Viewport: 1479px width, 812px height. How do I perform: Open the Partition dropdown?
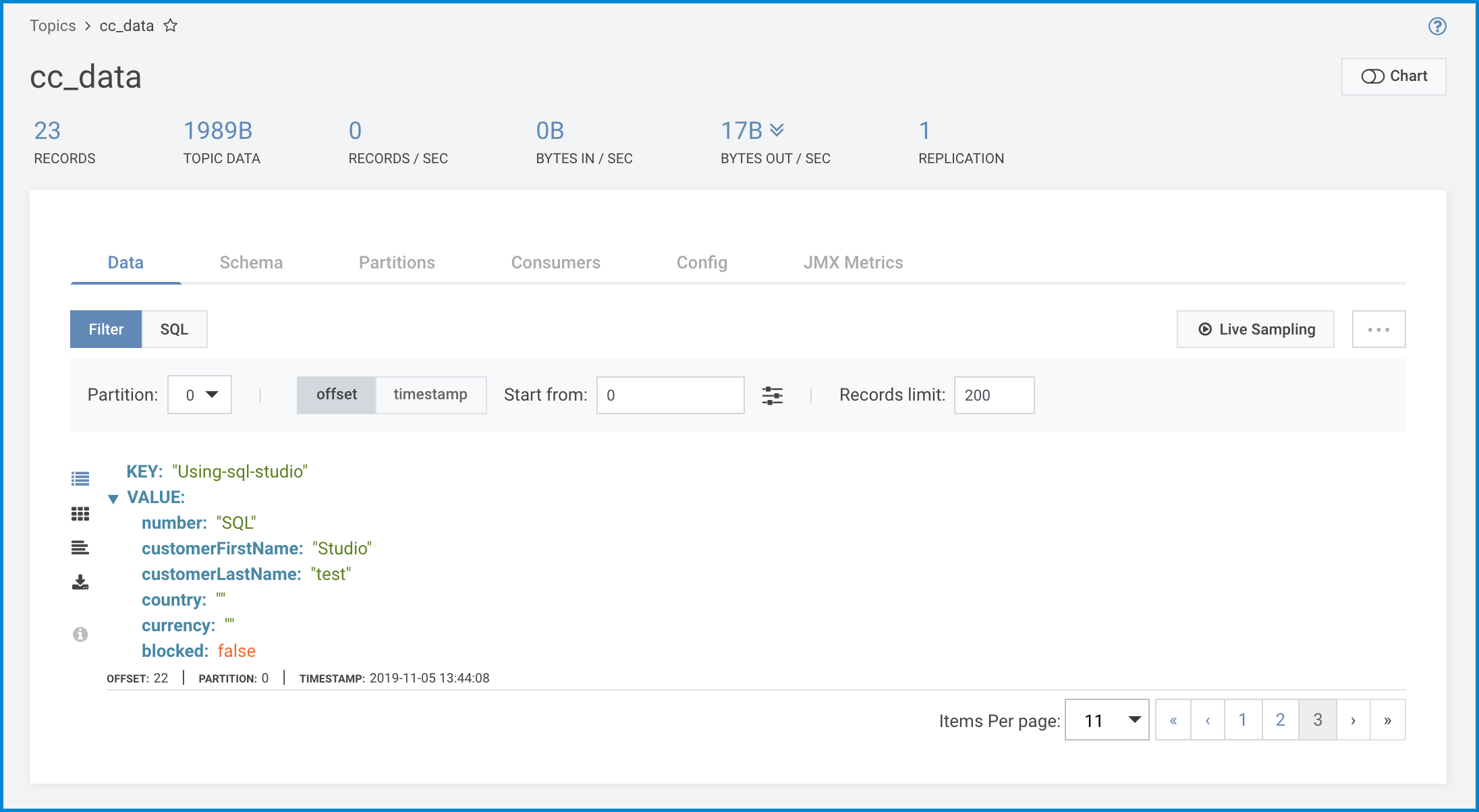200,395
